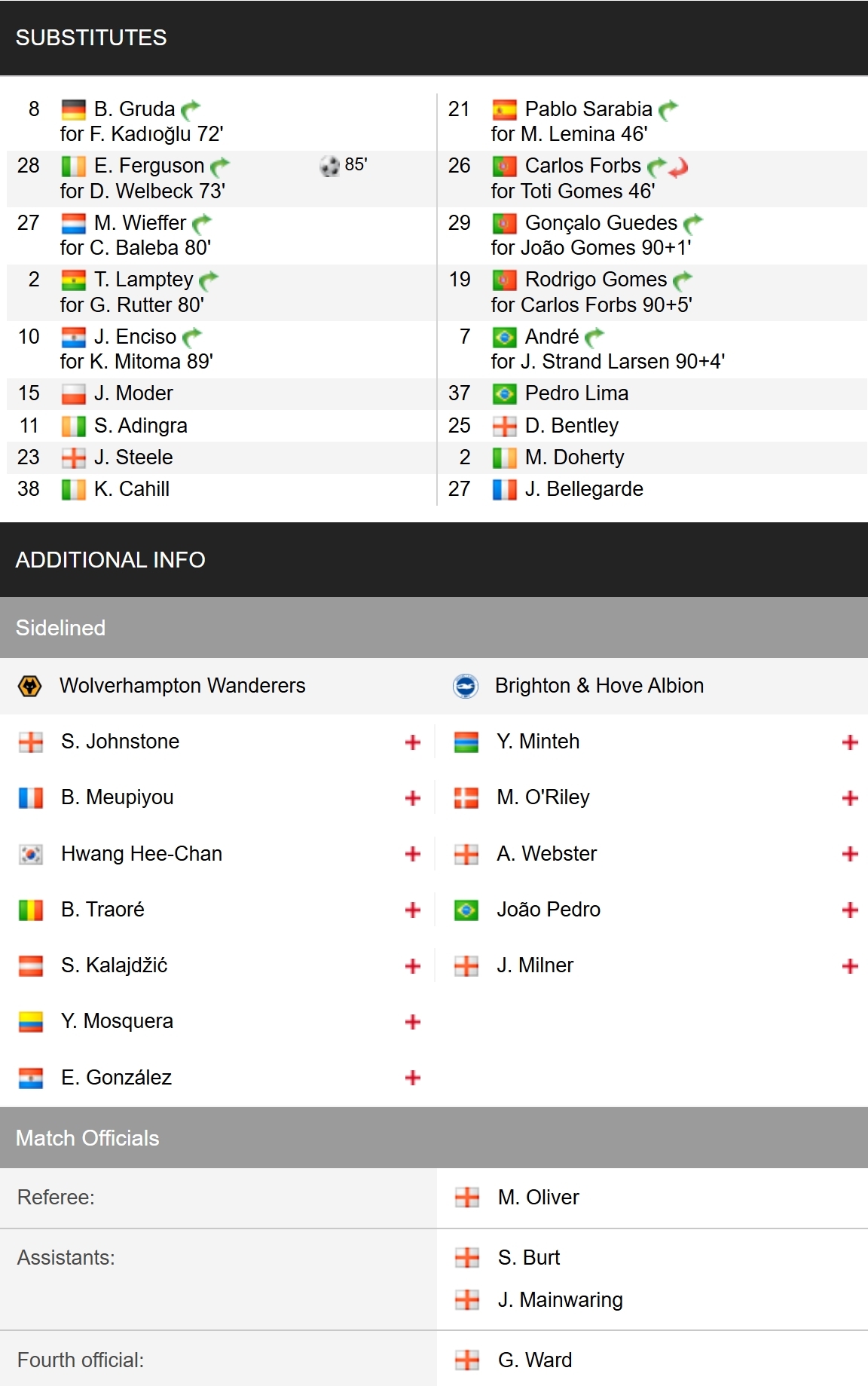The image size is (868, 1386).
Task: Click the goal ball icon beside 85'
Action: coord(329,166)
